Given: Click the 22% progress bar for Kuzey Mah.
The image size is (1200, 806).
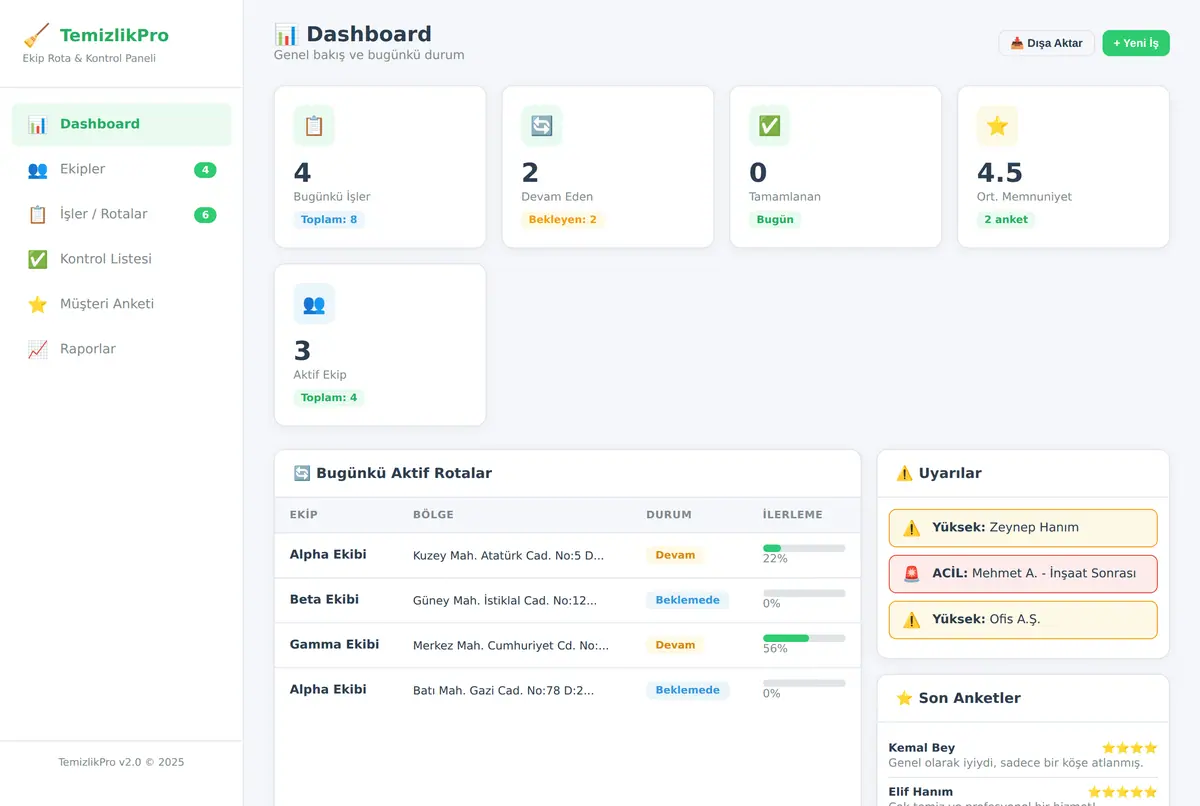Looking at the screenshot, I should pyautogui.click(x=804, y=548).
